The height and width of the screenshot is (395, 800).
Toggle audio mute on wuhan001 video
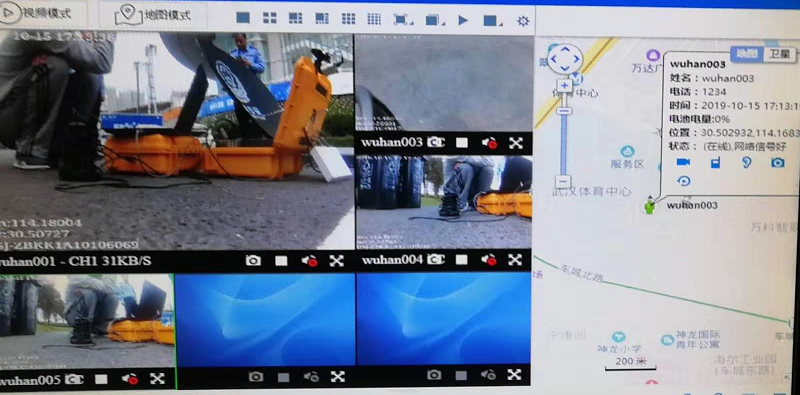tap(309, 261)
